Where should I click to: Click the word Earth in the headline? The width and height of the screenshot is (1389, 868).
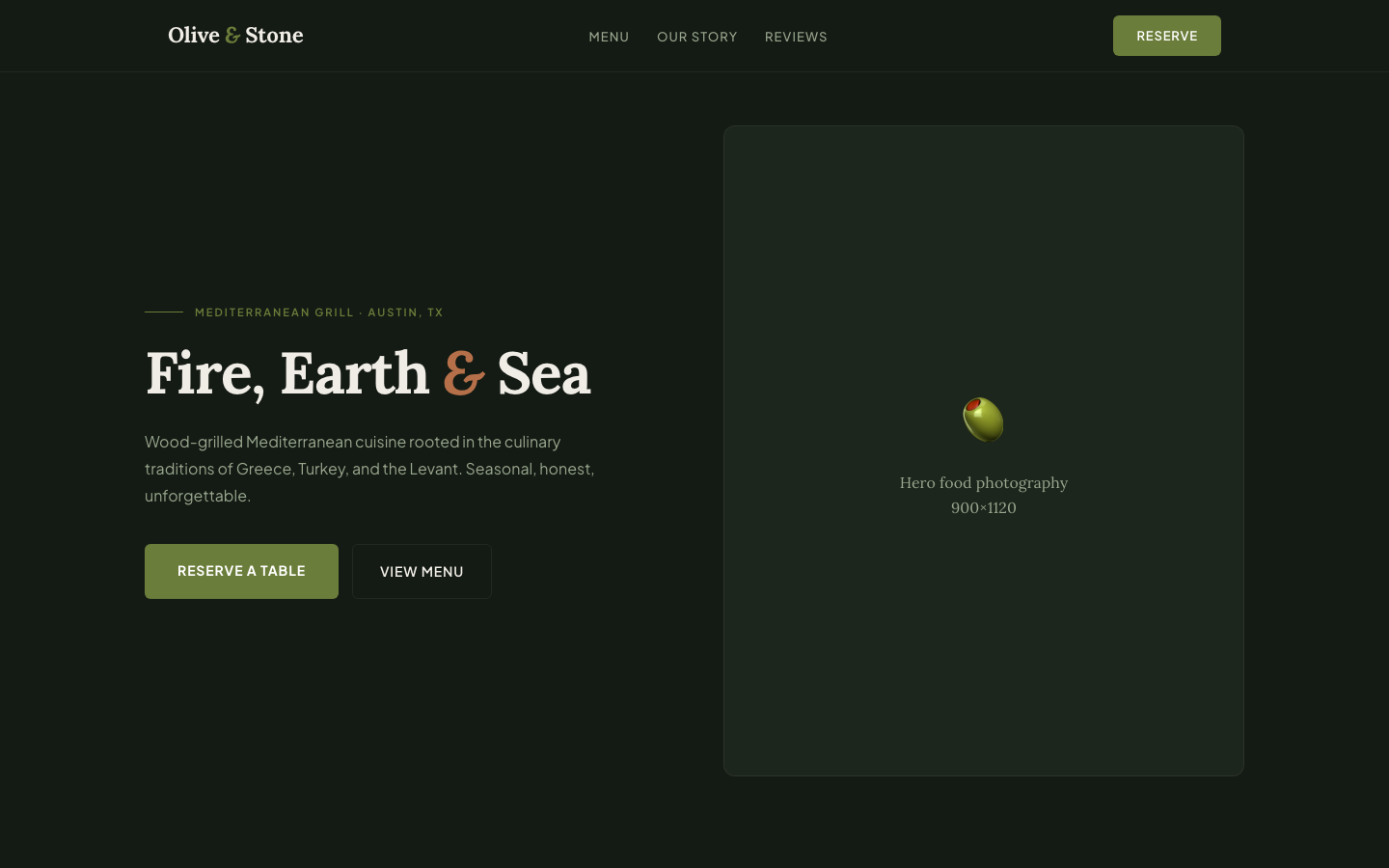[x=354, y=373]
